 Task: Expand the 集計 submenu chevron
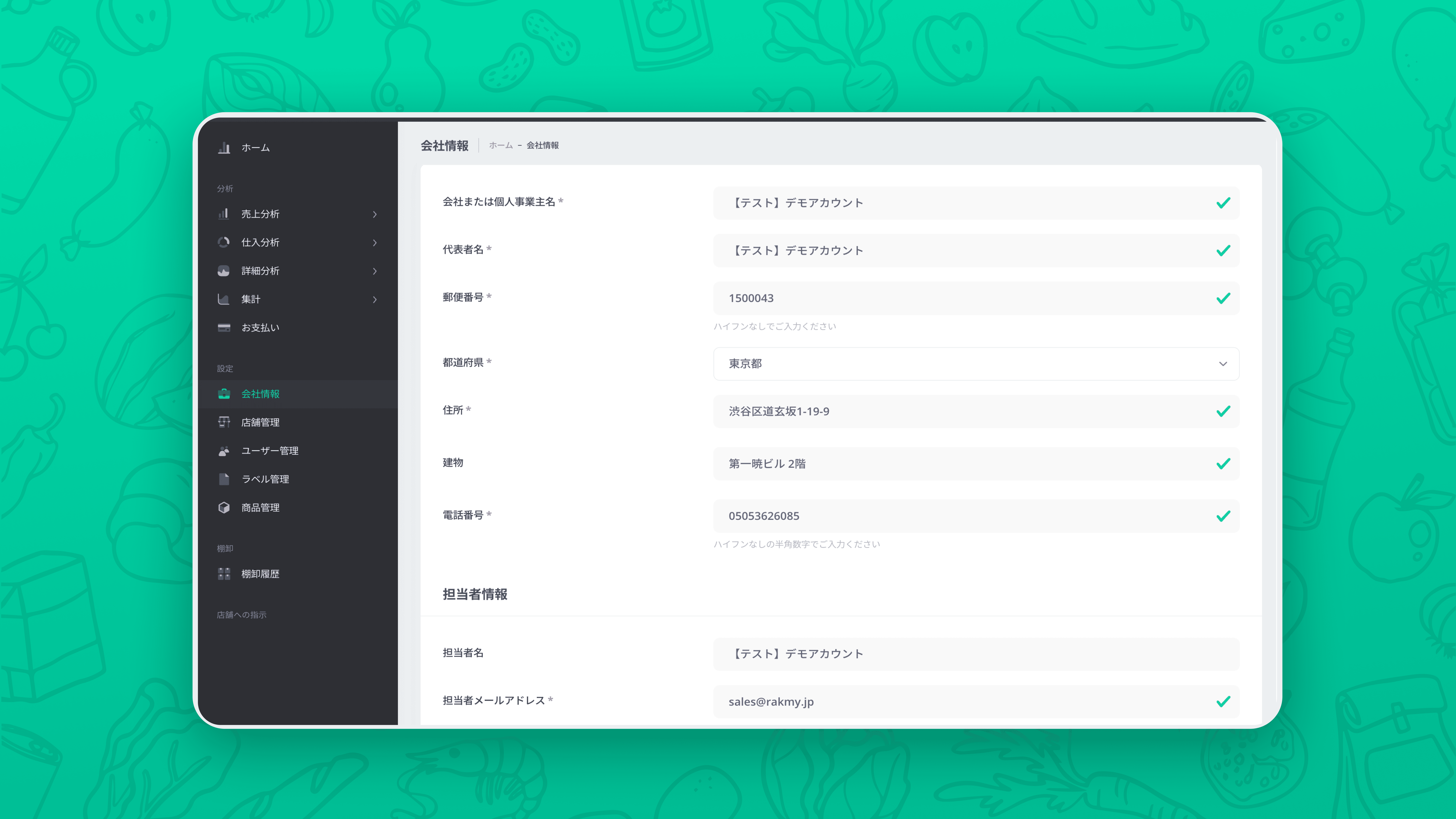[375, 300]
